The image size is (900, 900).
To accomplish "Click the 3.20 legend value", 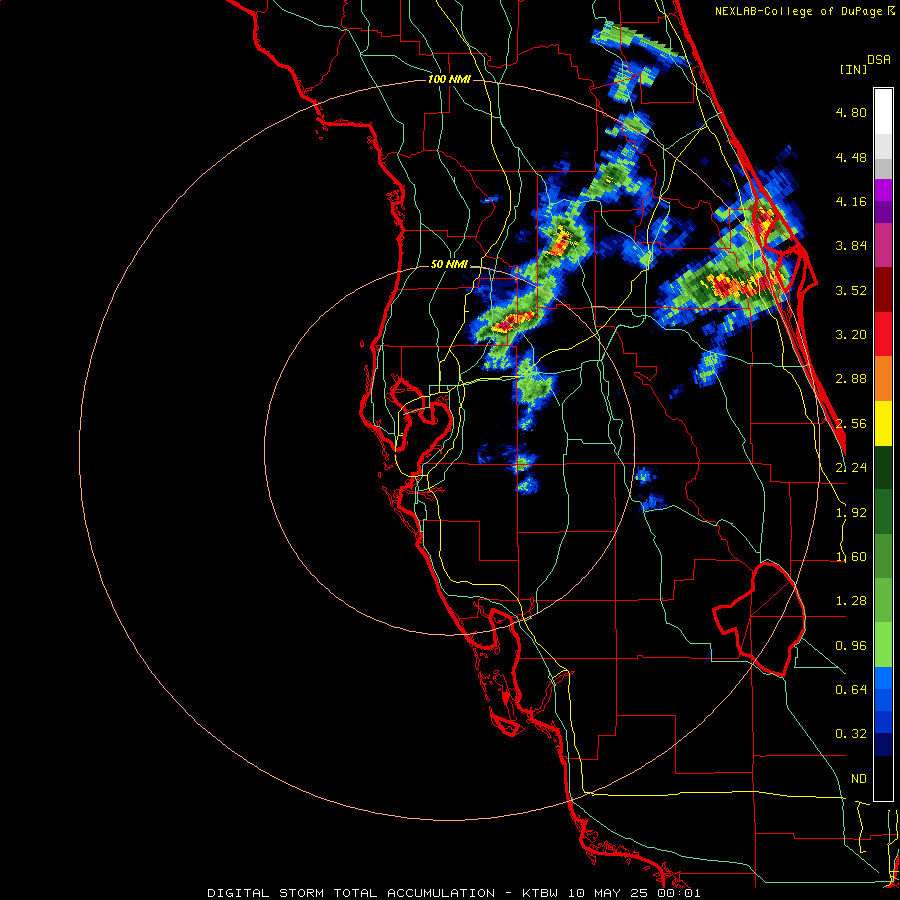I will tap(851, 335).
